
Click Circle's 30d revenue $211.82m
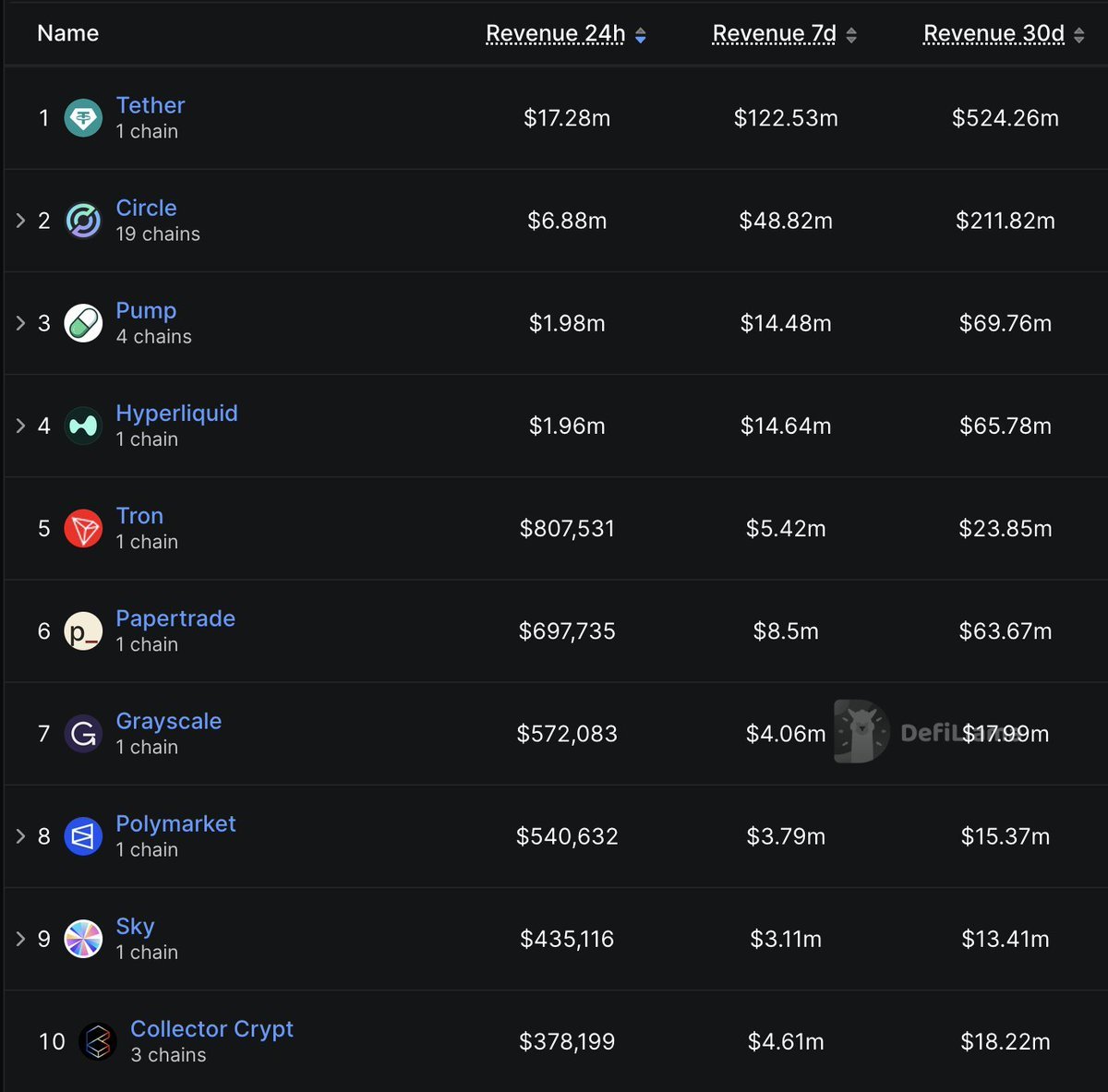(x=1006, y=221)
